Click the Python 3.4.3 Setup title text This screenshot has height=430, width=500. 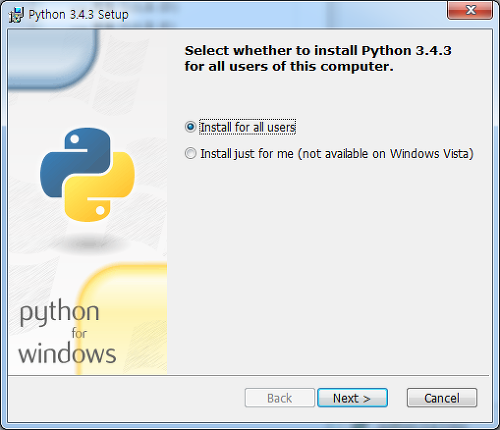[78, 15]
